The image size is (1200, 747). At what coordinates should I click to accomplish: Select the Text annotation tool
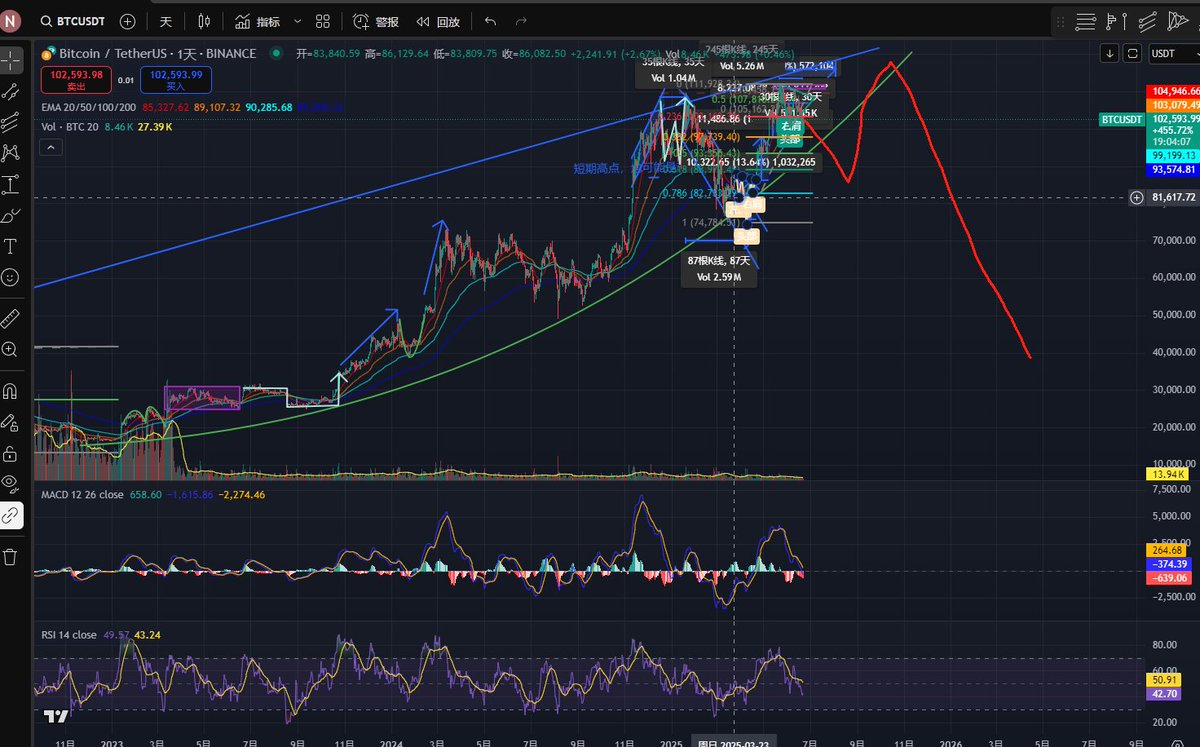coord(11,246)
